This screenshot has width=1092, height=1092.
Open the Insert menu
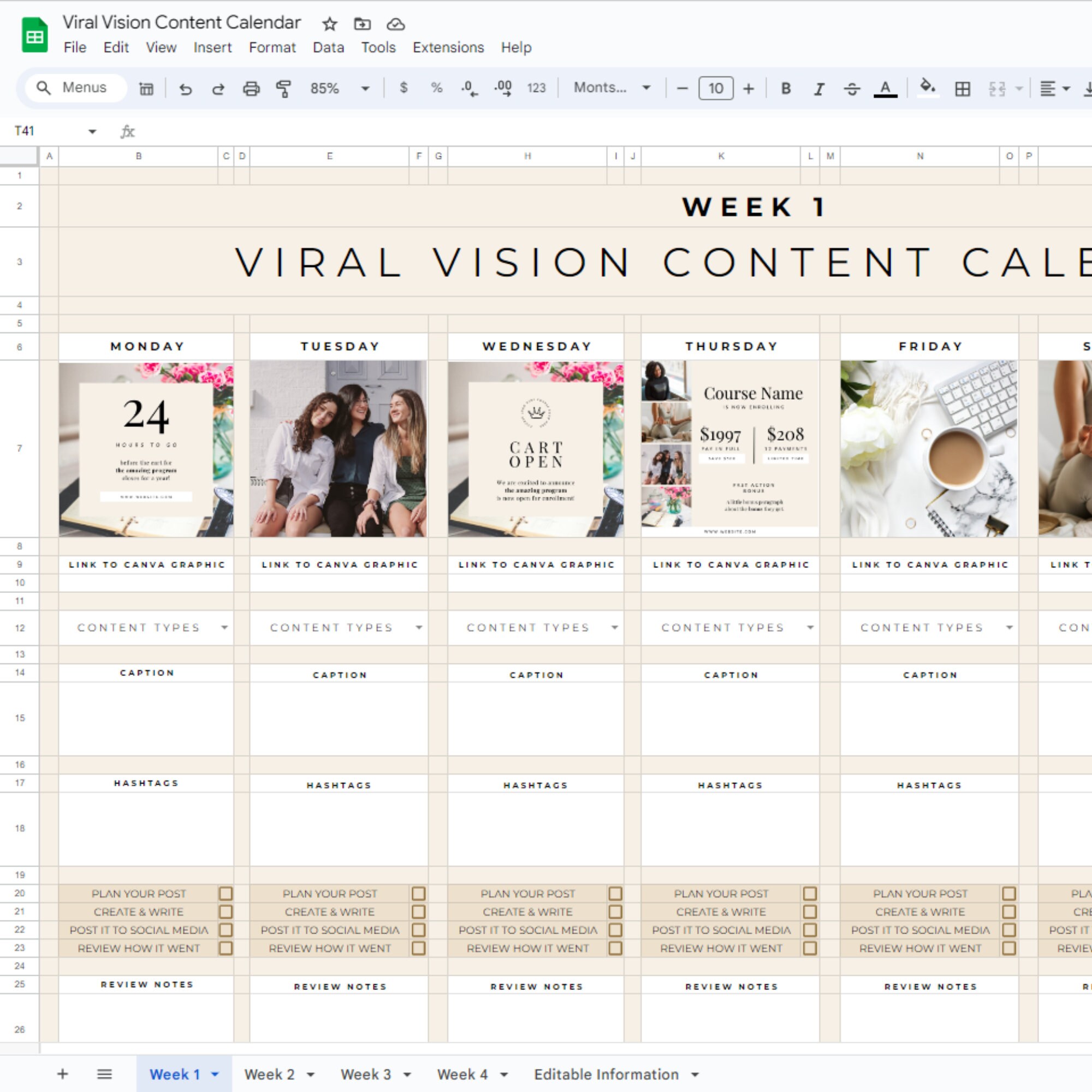click(x=212, y=48)
